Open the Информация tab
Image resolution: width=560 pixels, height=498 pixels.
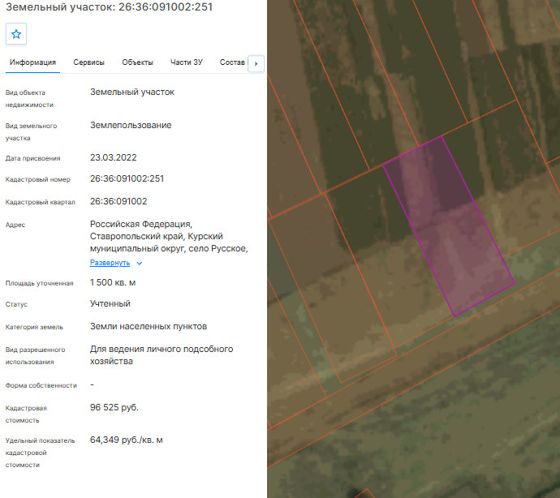coord(32,62)
